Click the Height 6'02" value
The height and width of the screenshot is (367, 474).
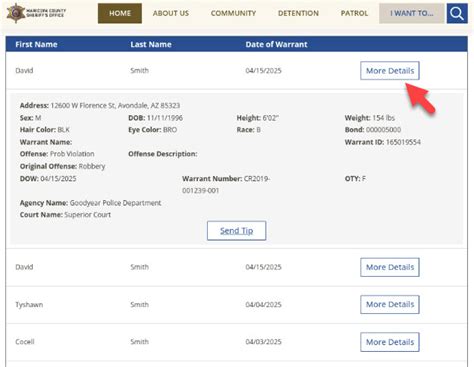270,118
